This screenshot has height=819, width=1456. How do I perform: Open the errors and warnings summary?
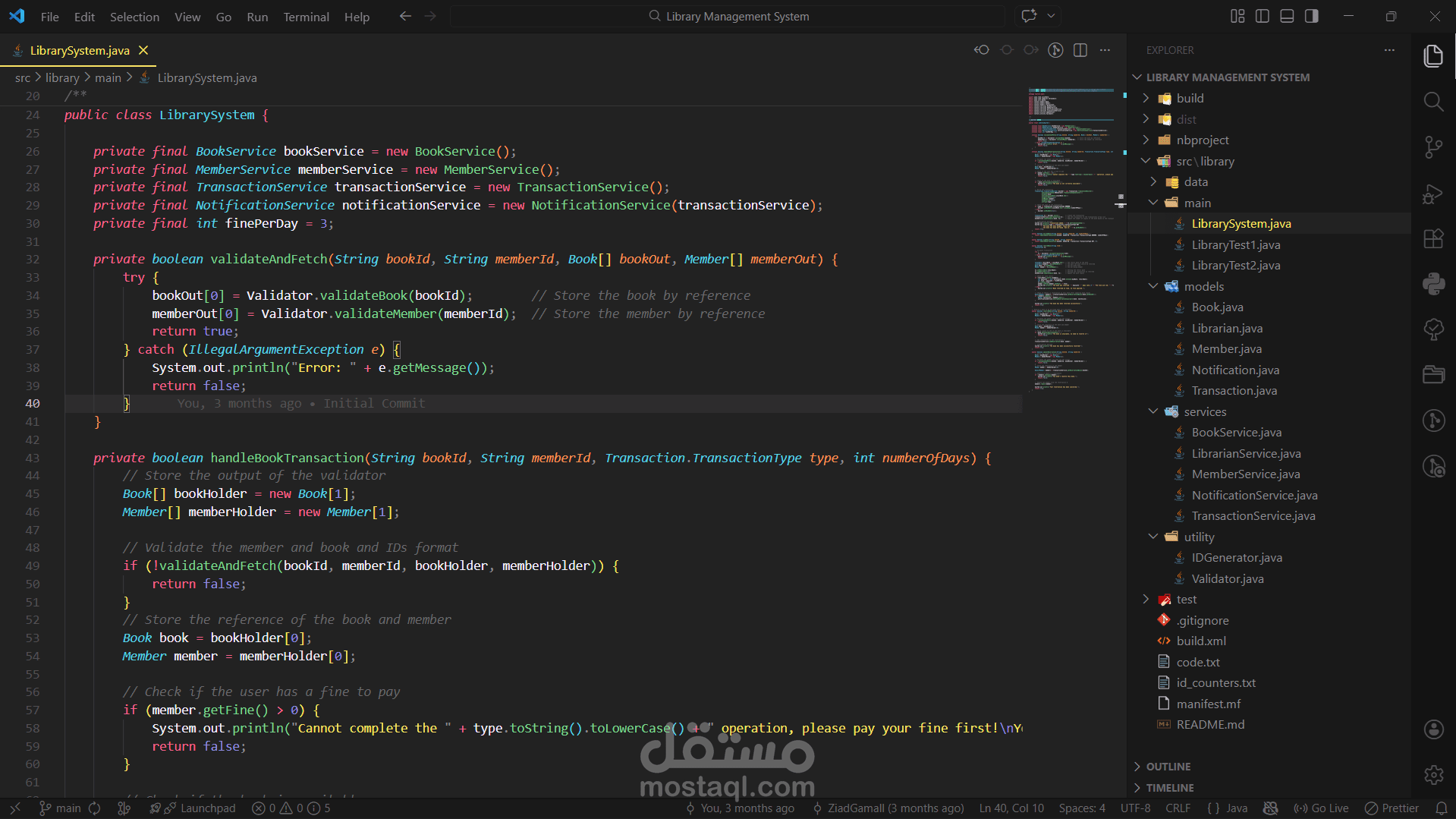[x=291, y=808]
